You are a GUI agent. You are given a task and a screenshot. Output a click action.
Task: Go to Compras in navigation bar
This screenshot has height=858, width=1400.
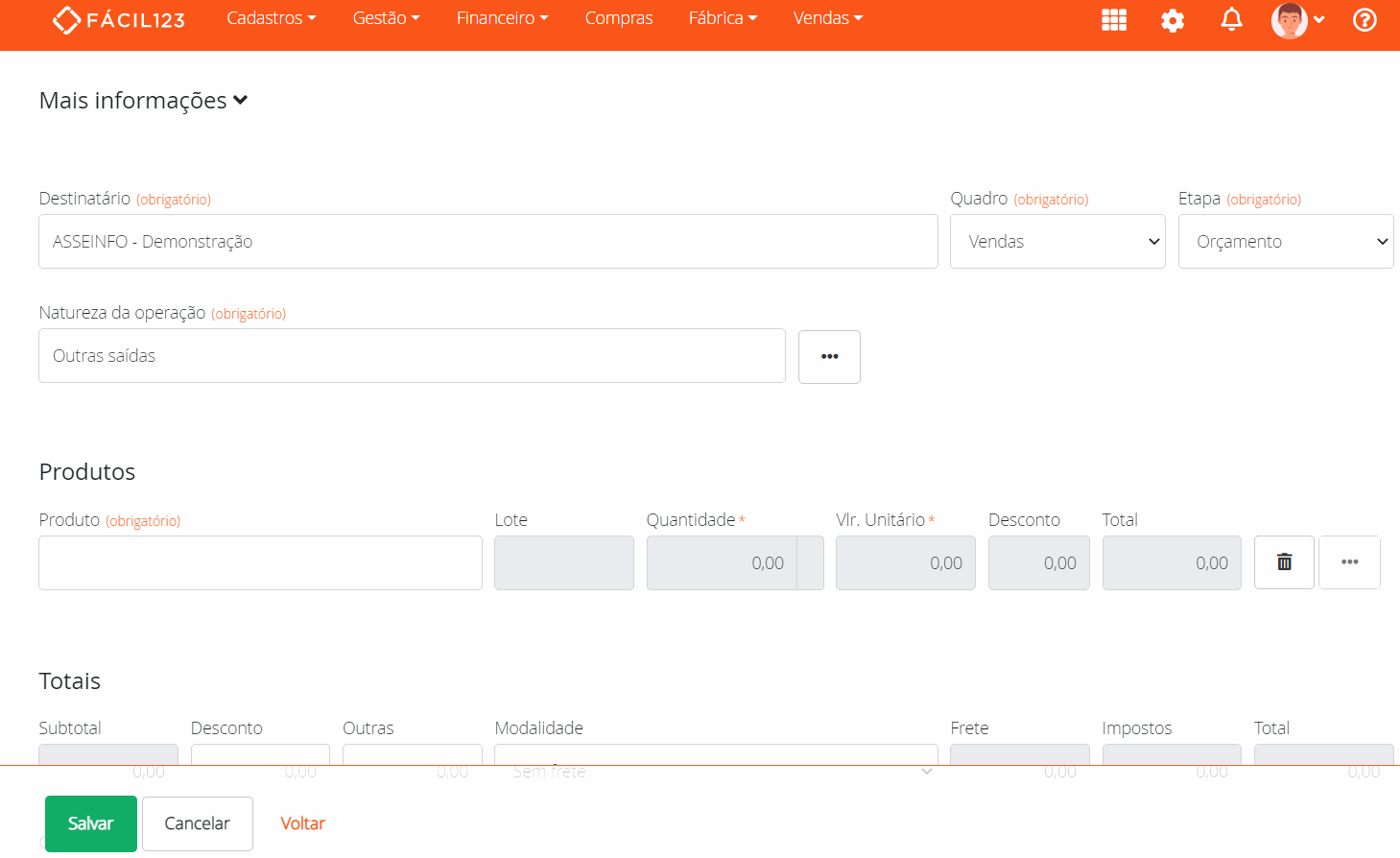click(619, 18)
